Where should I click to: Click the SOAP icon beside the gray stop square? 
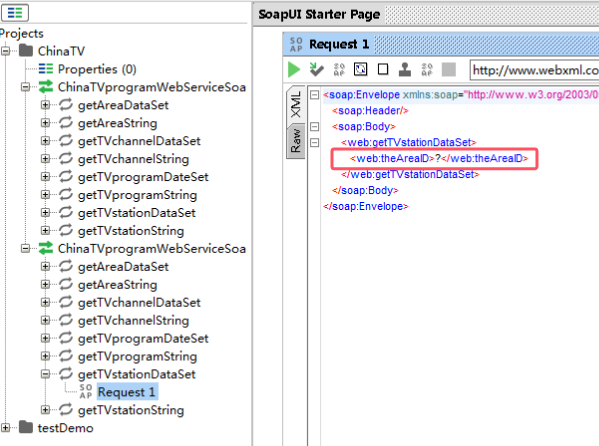(x=427, y=69)
